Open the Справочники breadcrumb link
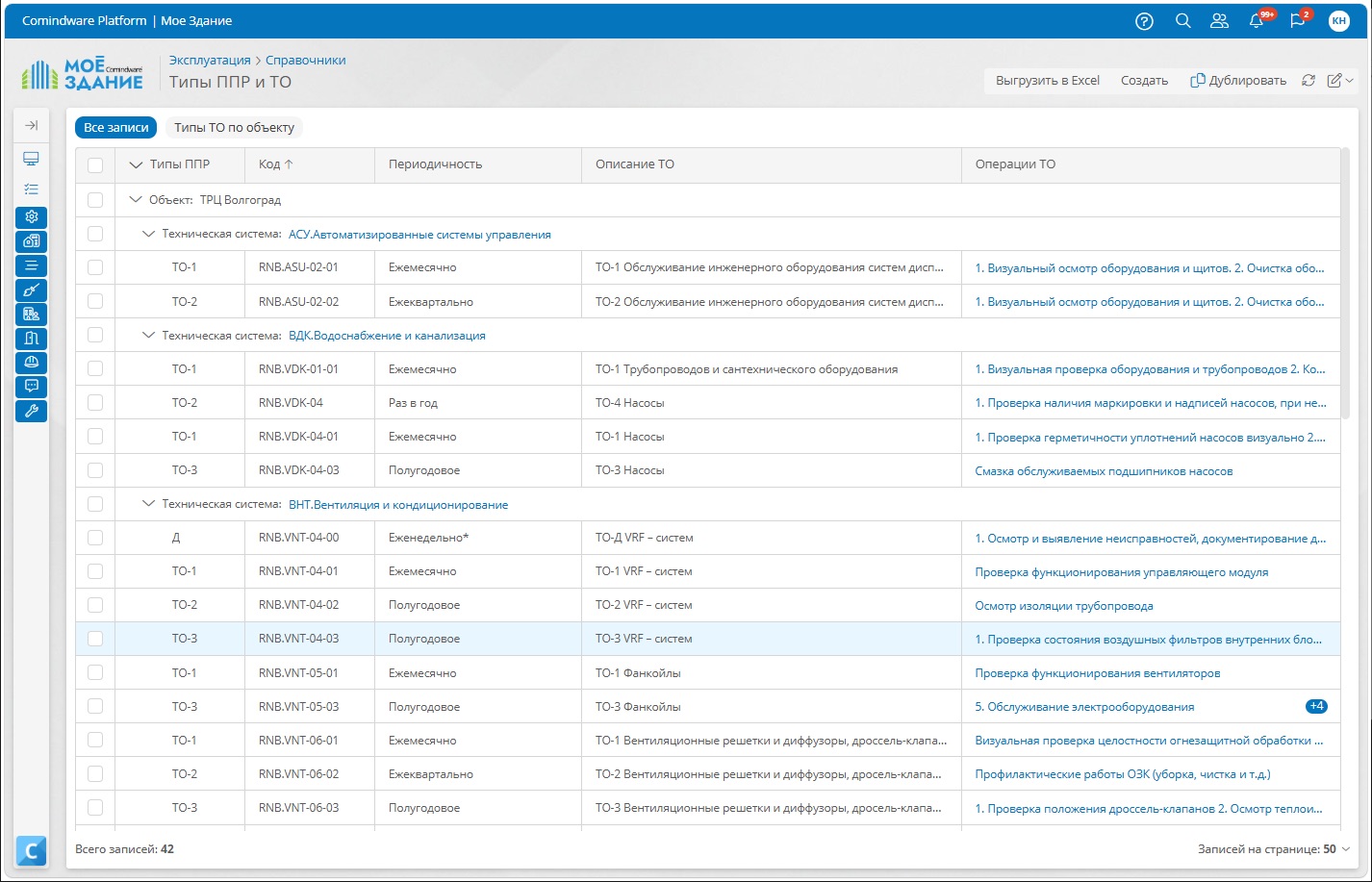This screenshot has height=882, width=1372. click(x=306, y=60)
